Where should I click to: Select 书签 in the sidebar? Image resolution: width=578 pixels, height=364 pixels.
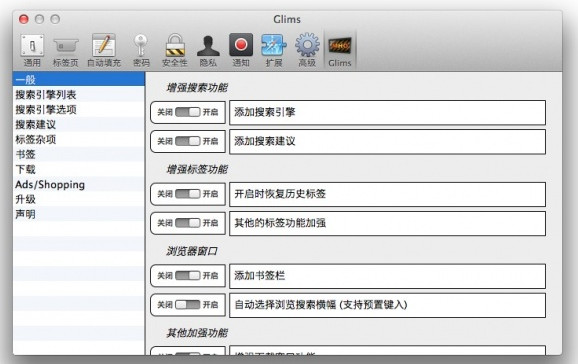(x=79, y=154)
